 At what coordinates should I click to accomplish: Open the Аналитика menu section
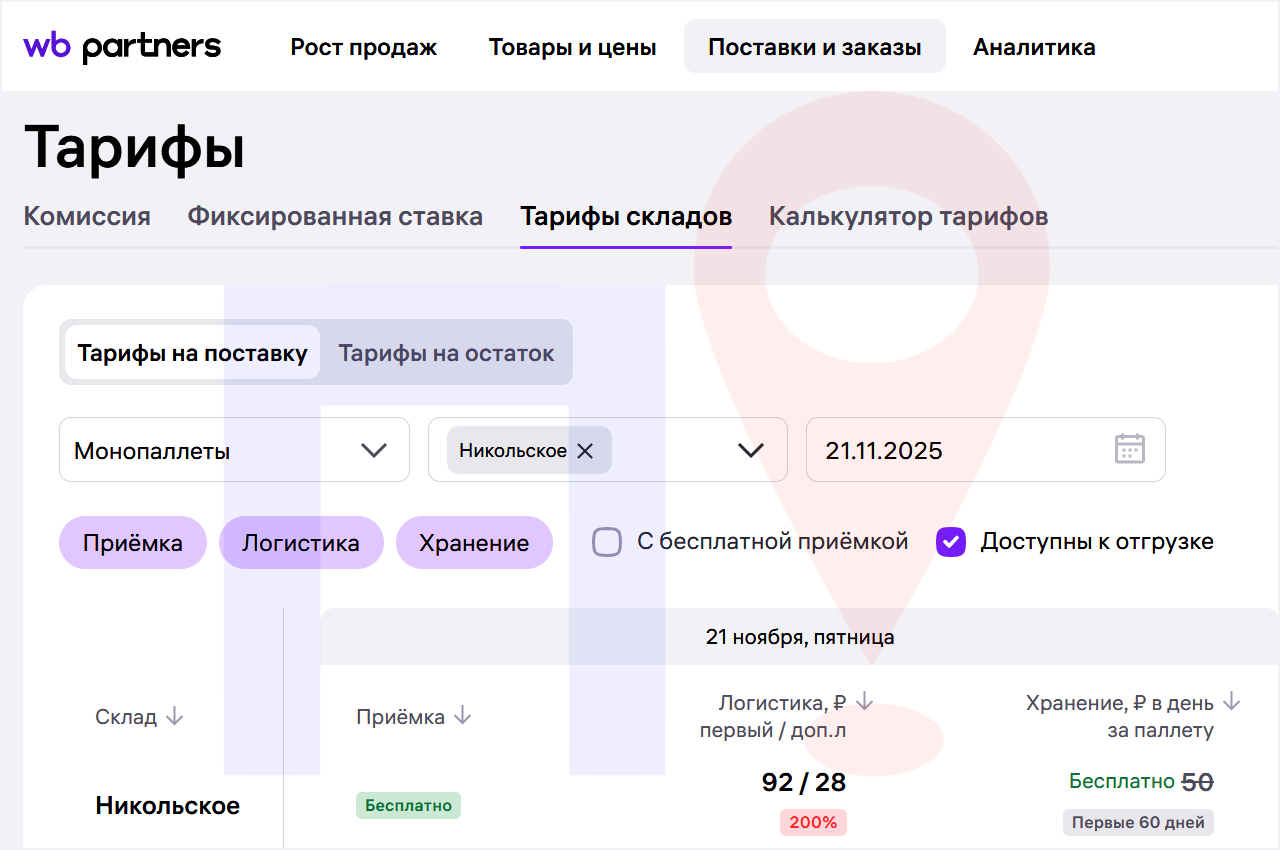pos(1034,46)
